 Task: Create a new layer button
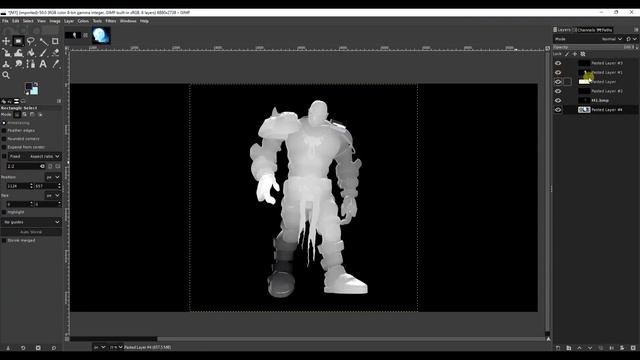click(558, 348)
